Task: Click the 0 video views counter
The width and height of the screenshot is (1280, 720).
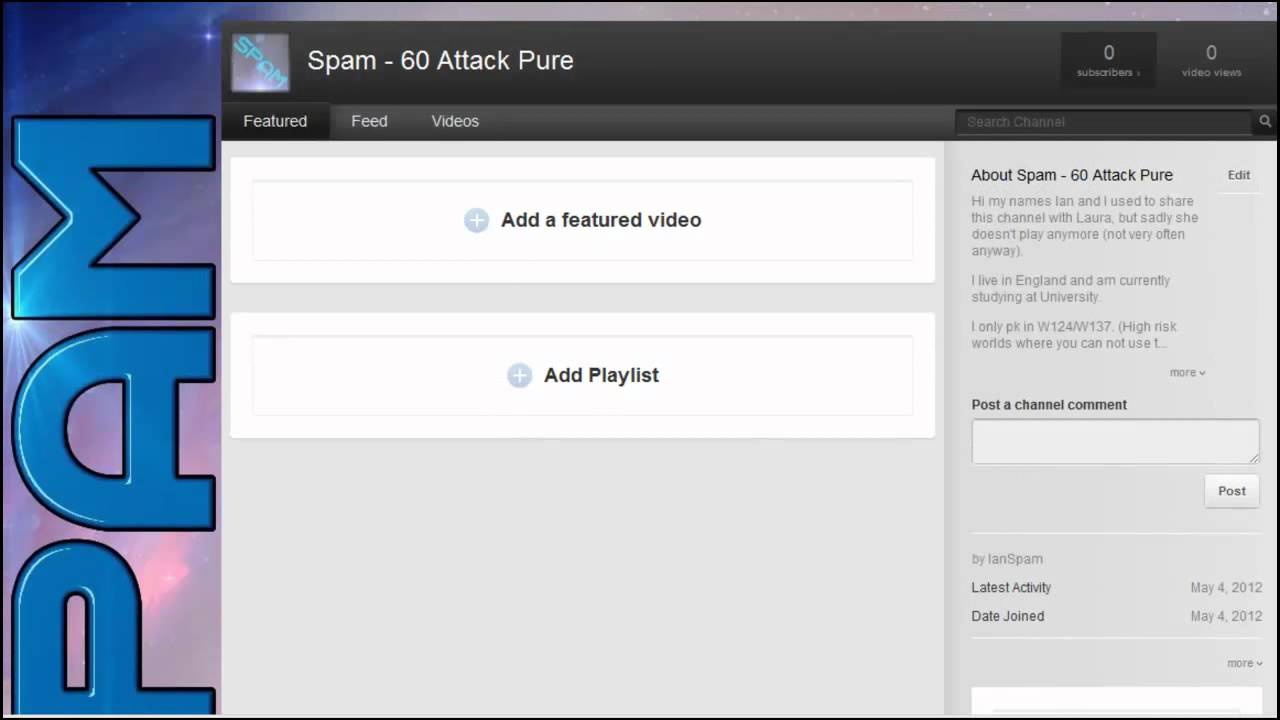Action: pos(1211,61)
